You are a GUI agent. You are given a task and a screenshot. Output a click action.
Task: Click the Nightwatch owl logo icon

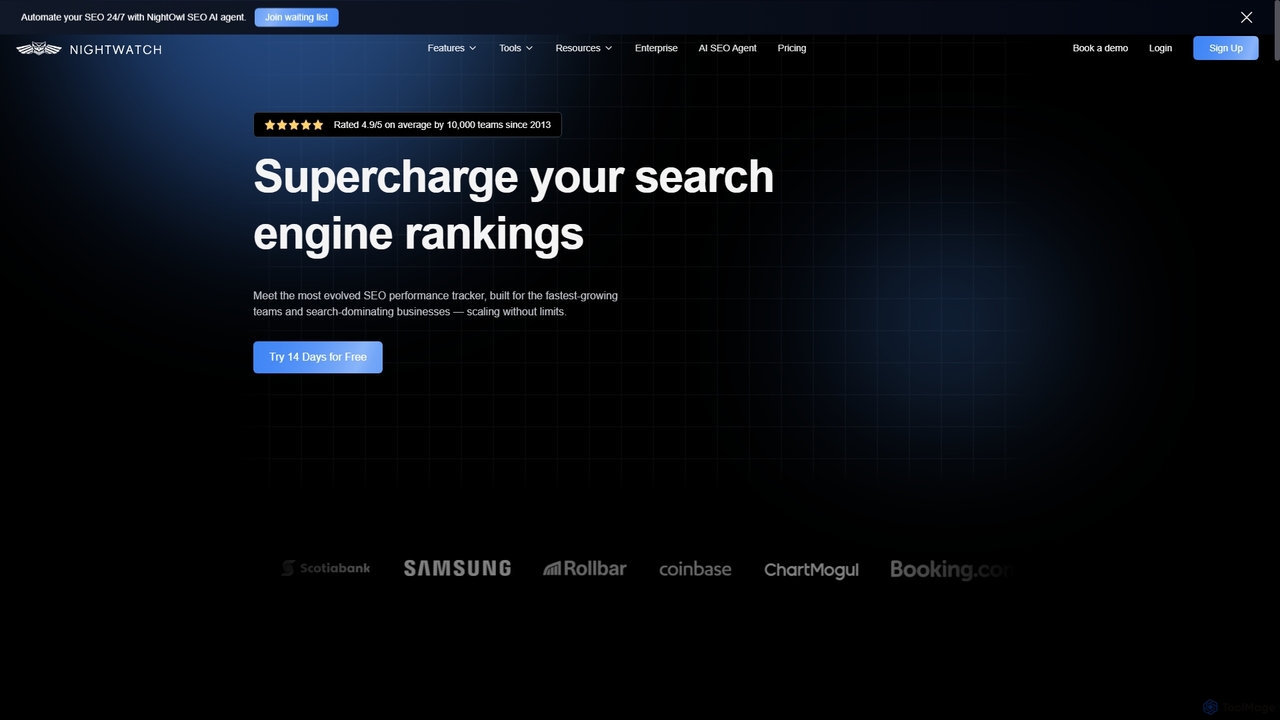[x=39, y=49]
